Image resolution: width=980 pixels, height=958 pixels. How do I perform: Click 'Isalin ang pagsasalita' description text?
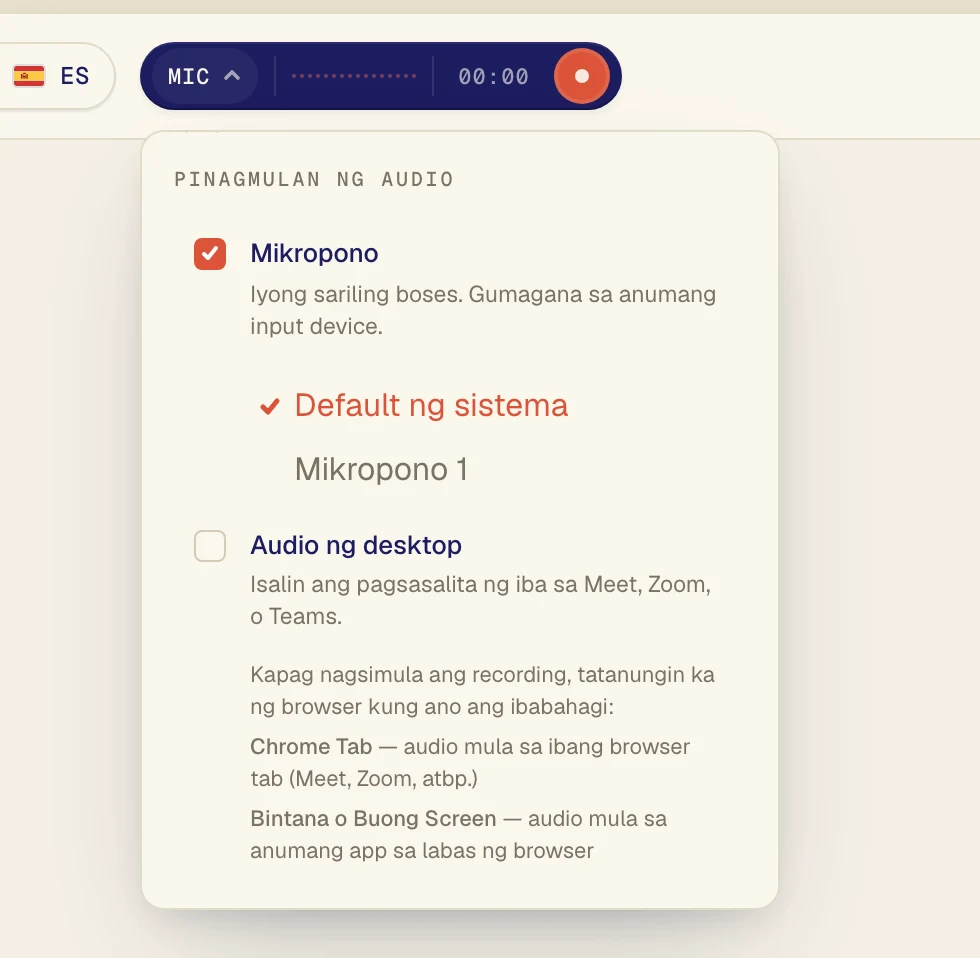coord(481,600)
